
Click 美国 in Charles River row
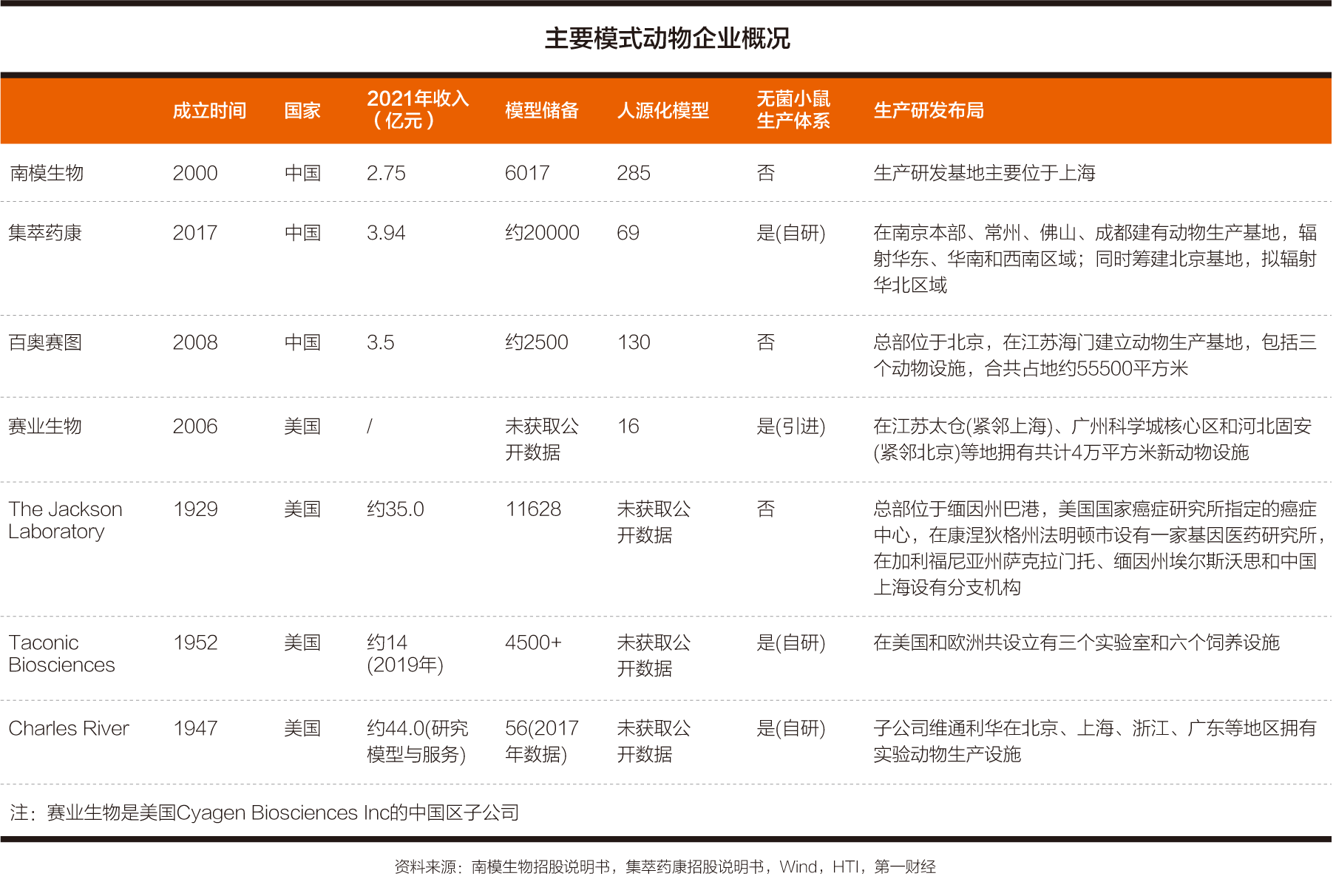pos(302,728)
